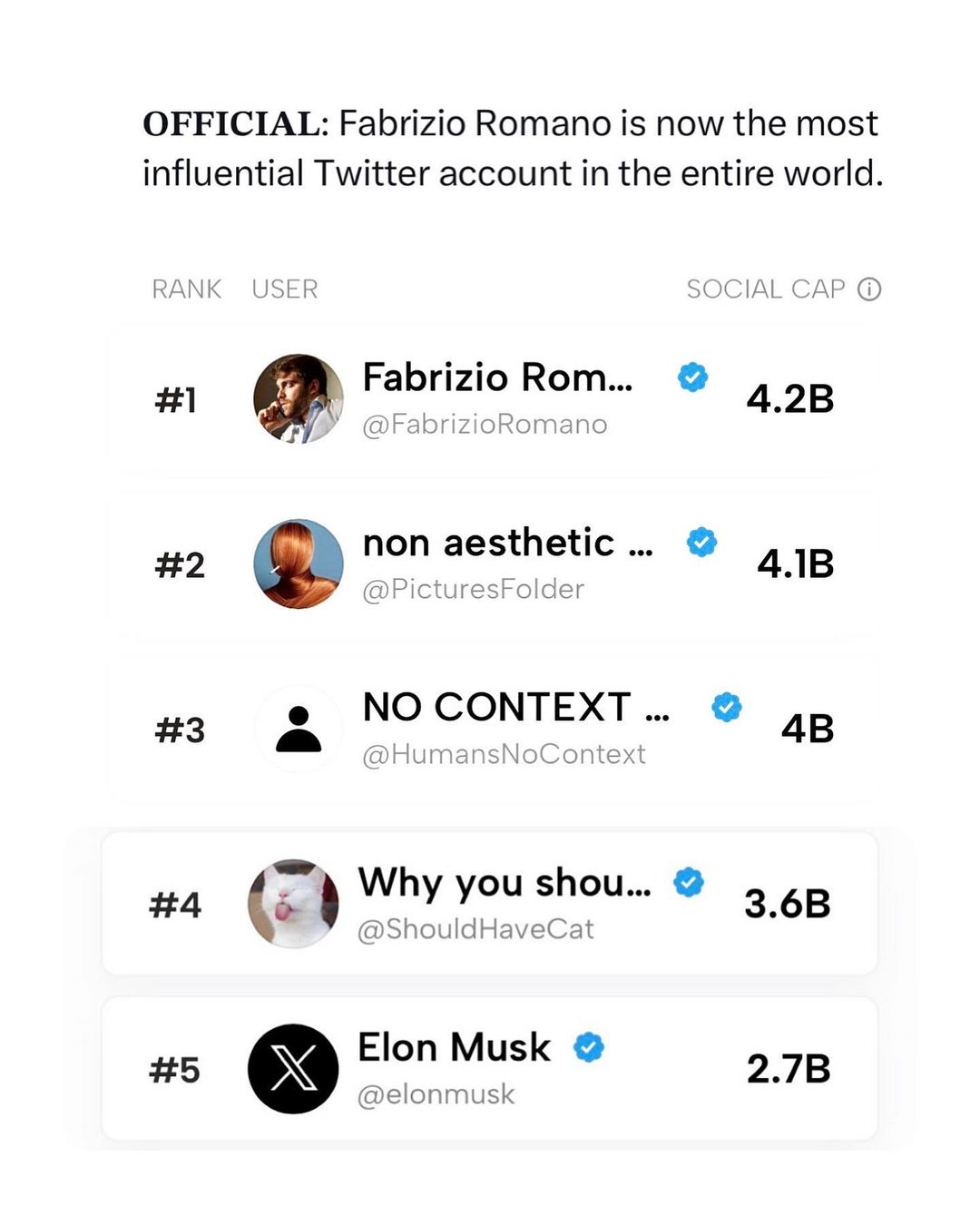This screenshot has width=980, height=1225.
Task: Click the USER column header
Action: 285,289
